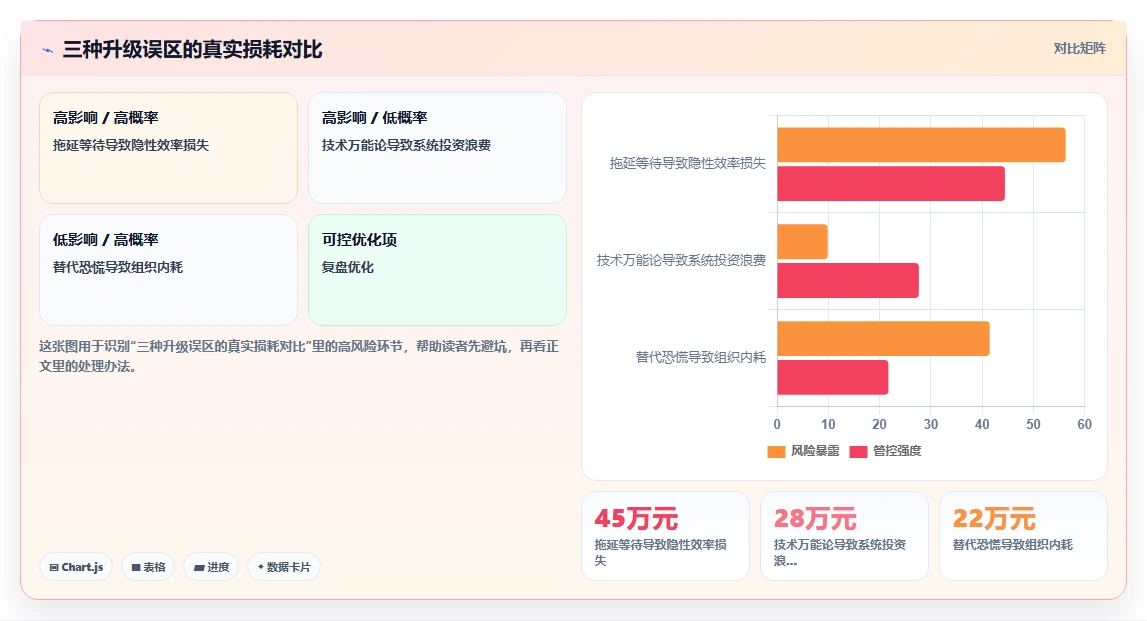Select the 高影响 / 低概率 matrix card
Viewport: 1147px width, 621px height.
437,148
